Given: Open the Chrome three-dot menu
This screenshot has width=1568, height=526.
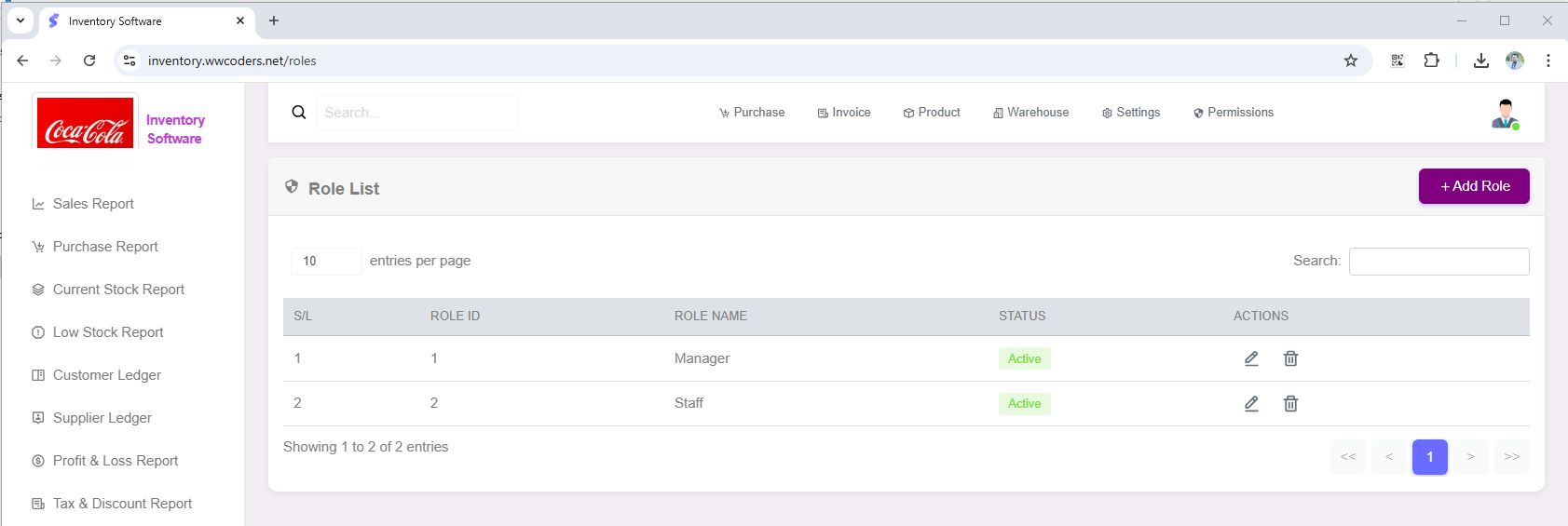Looking at the screenshot, I should click(x=1548, y=61).
